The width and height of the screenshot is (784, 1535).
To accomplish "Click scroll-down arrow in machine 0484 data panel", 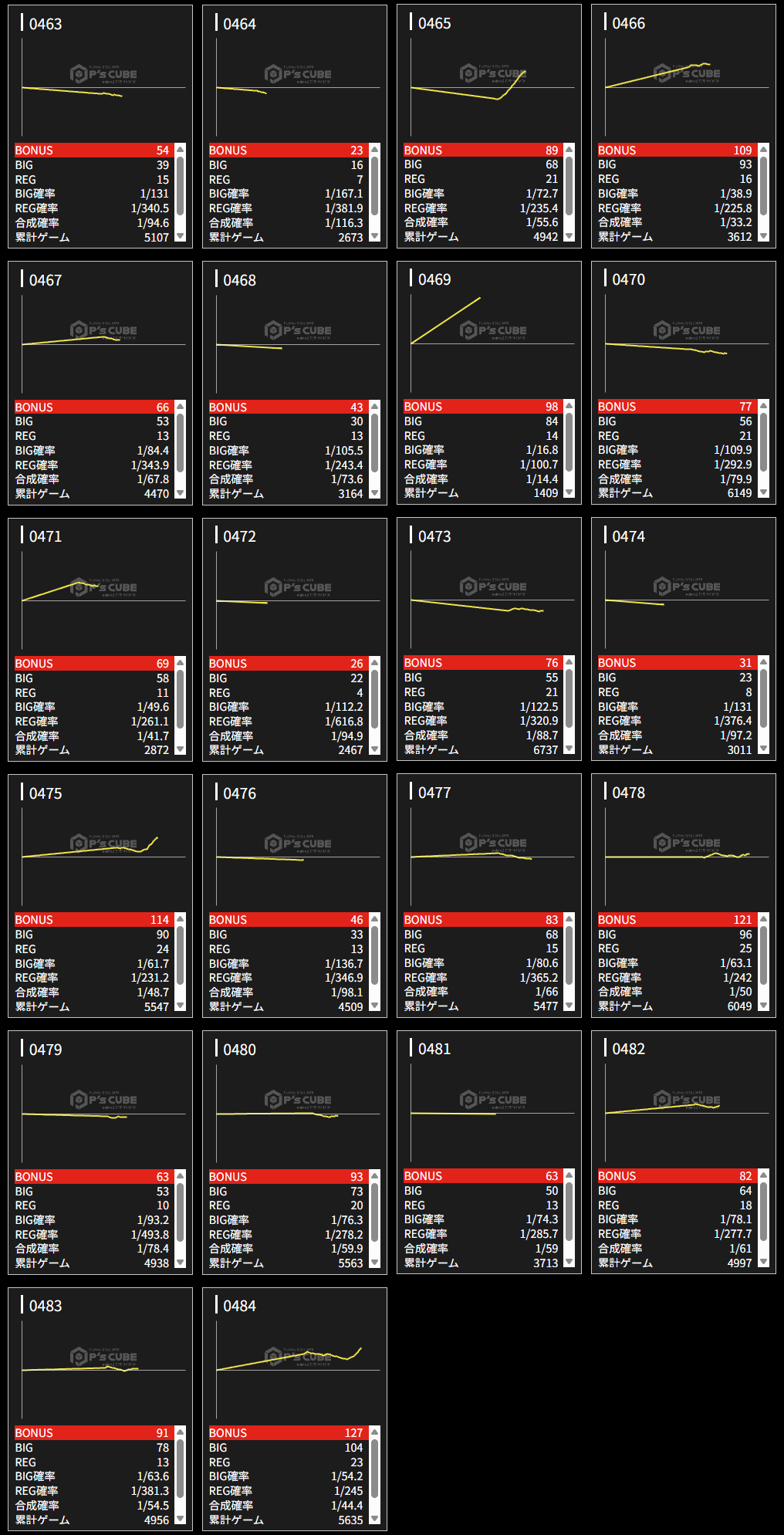I will tap(374, 1519).
